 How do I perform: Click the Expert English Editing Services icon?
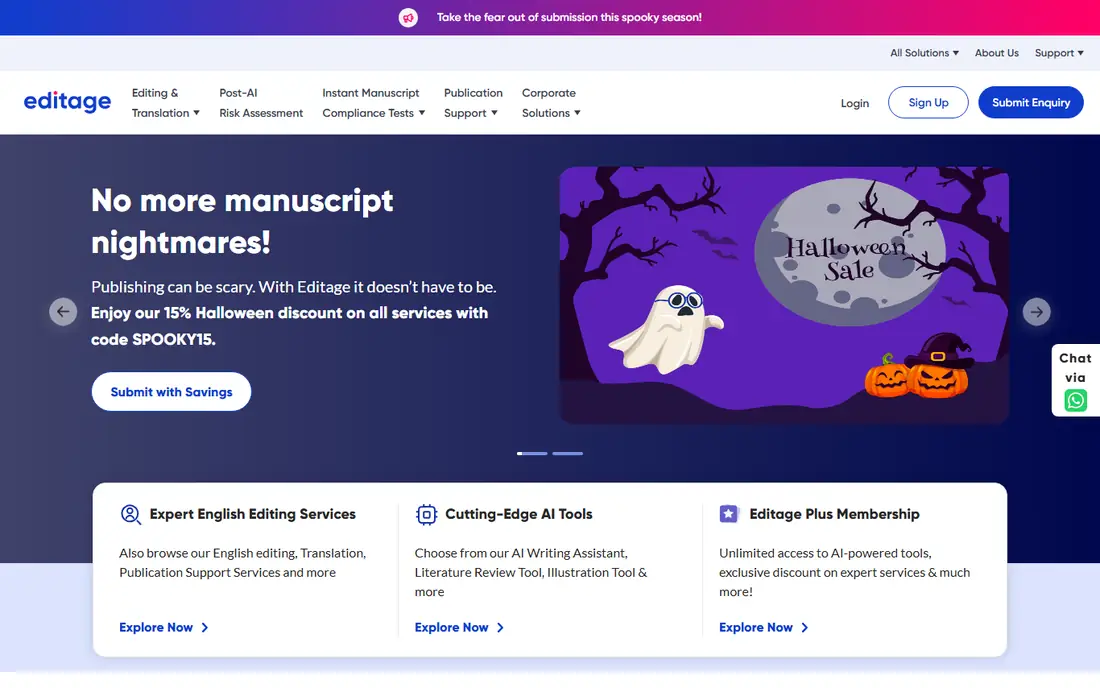pyautogui.click(x=130, y=514)
